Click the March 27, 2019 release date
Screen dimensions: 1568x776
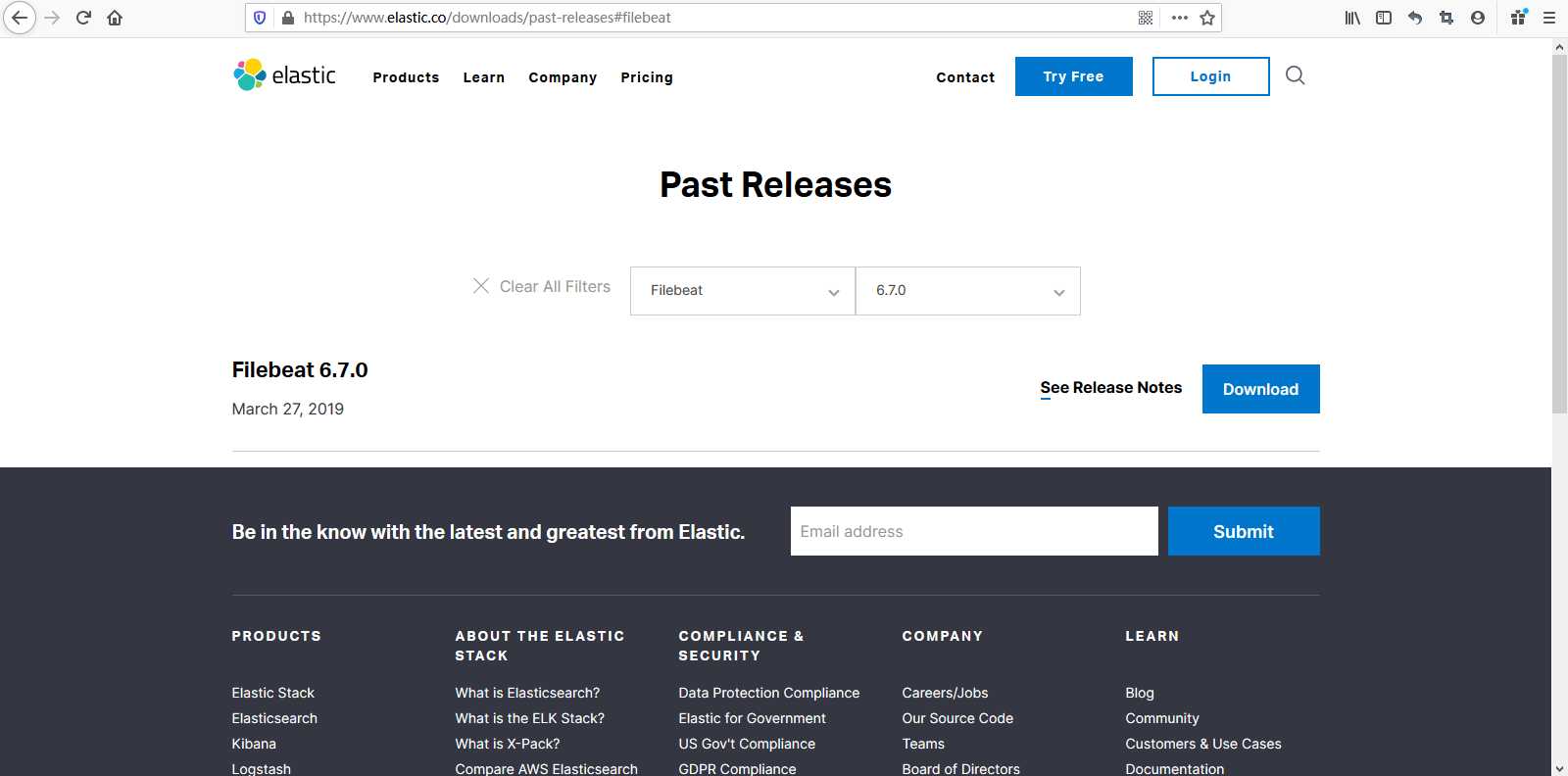pyautogui.click(x=288, y=409)
